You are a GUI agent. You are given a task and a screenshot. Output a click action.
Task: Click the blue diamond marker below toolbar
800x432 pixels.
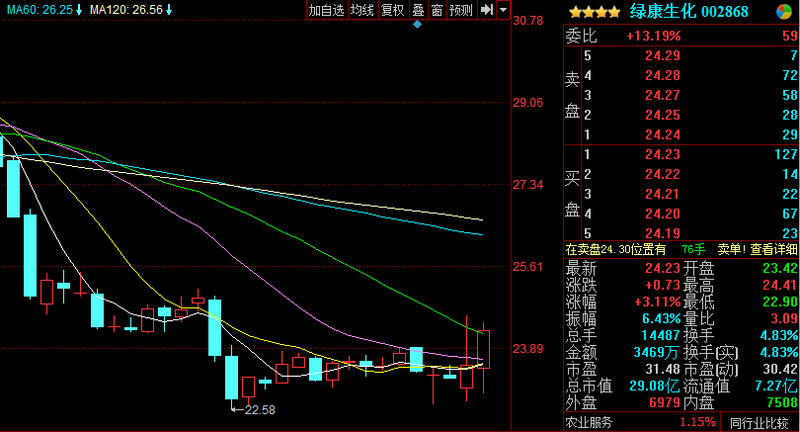tap(417, 24)
